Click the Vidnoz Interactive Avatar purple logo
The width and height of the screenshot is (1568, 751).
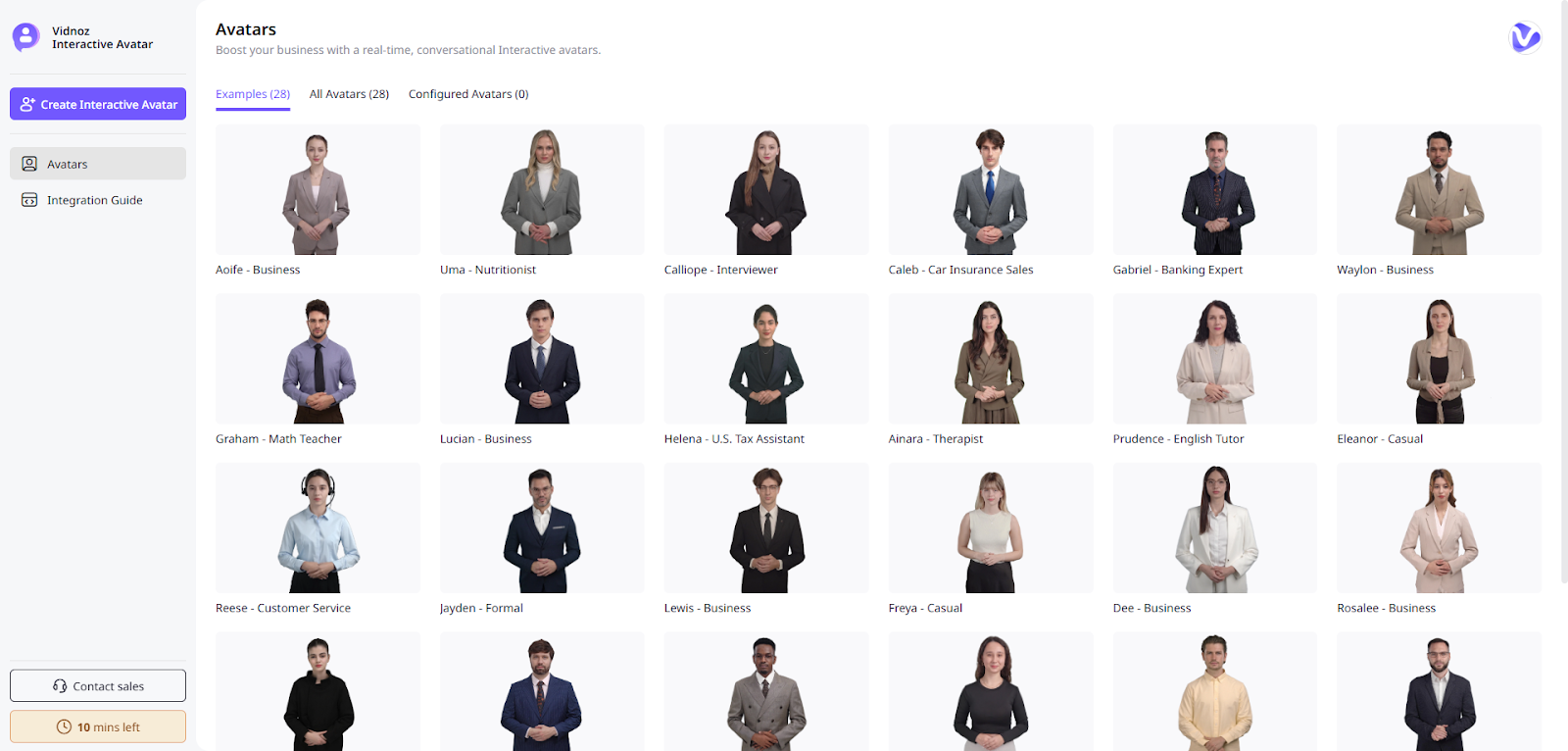25,37
